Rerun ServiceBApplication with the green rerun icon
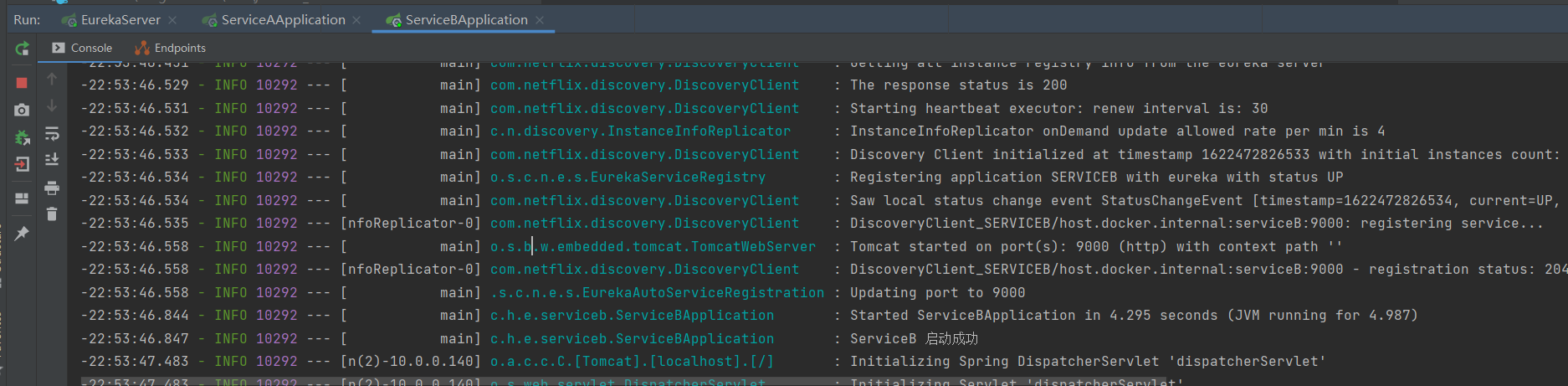Viewport: 1568px width, 386px height. (x=22, y=49)
